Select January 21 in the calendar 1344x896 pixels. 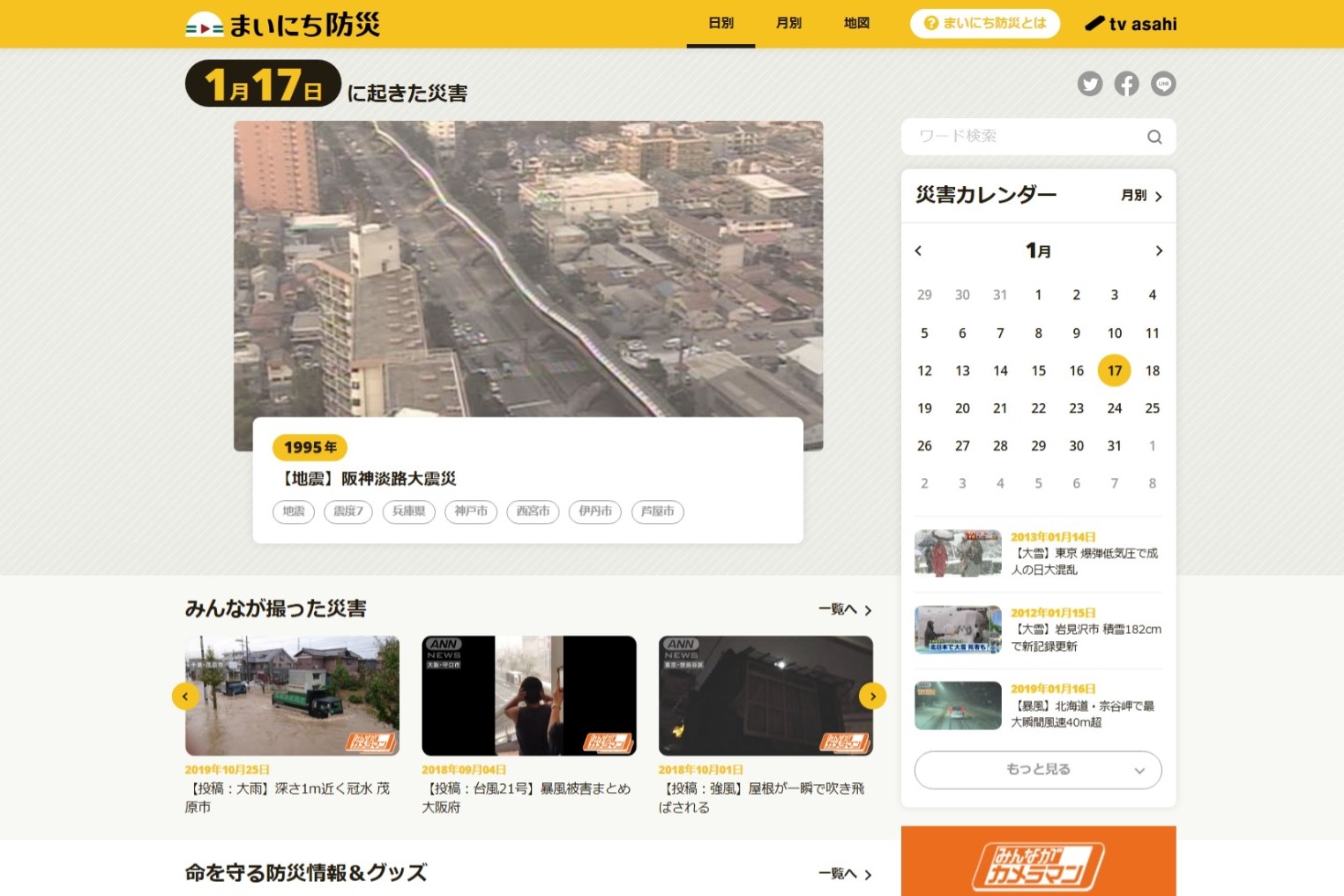tap(1000, 408)
